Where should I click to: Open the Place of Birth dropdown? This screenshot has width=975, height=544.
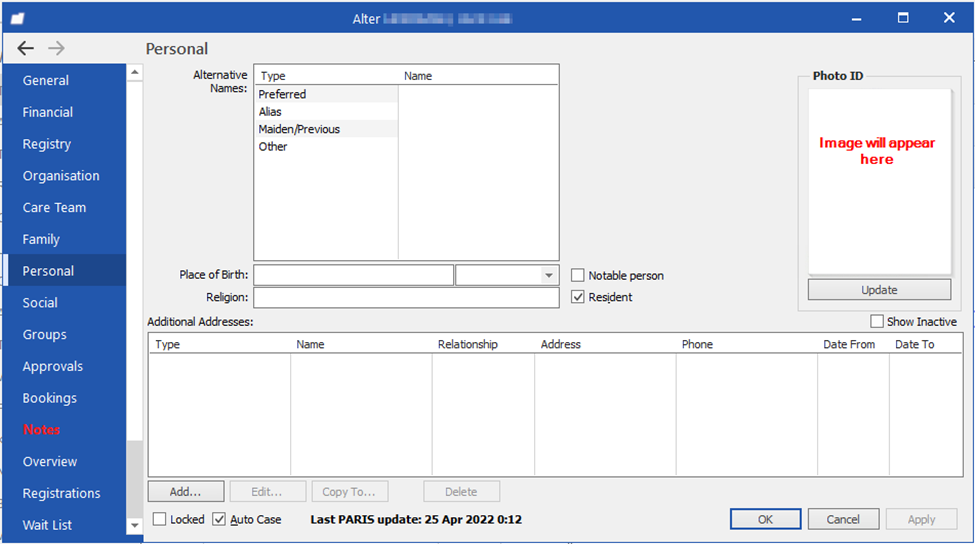tap(548, 276)
